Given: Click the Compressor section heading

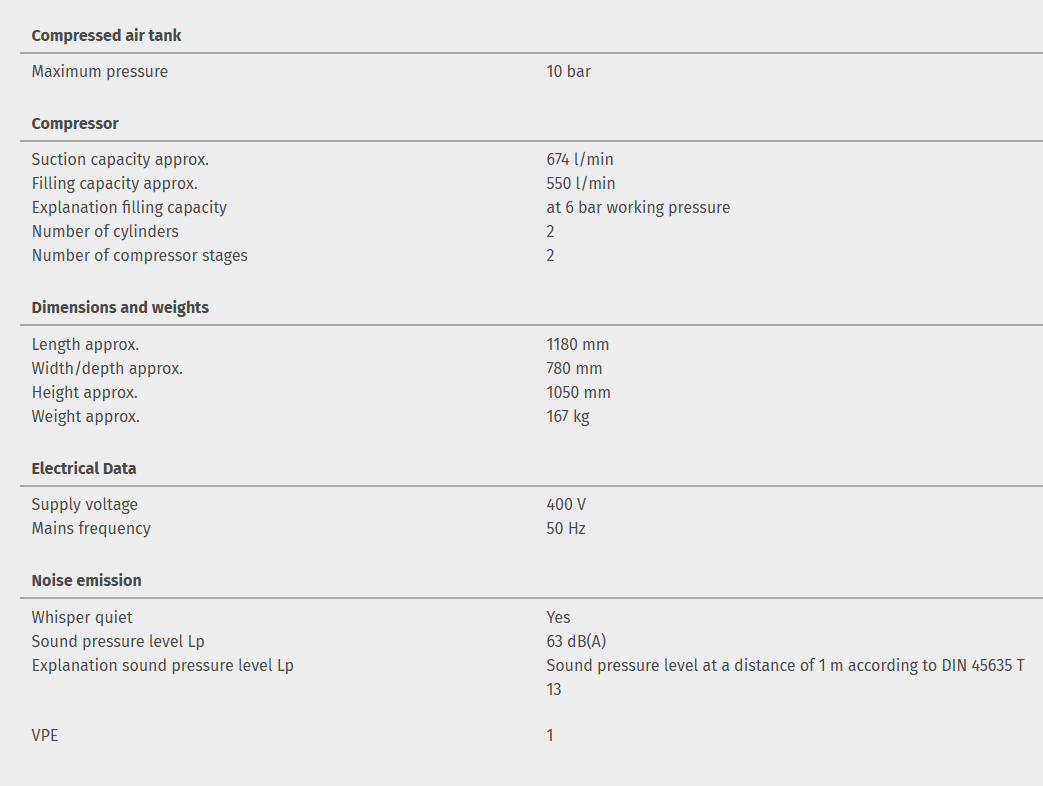Looking at the screenshot, I should click(75, 123).
